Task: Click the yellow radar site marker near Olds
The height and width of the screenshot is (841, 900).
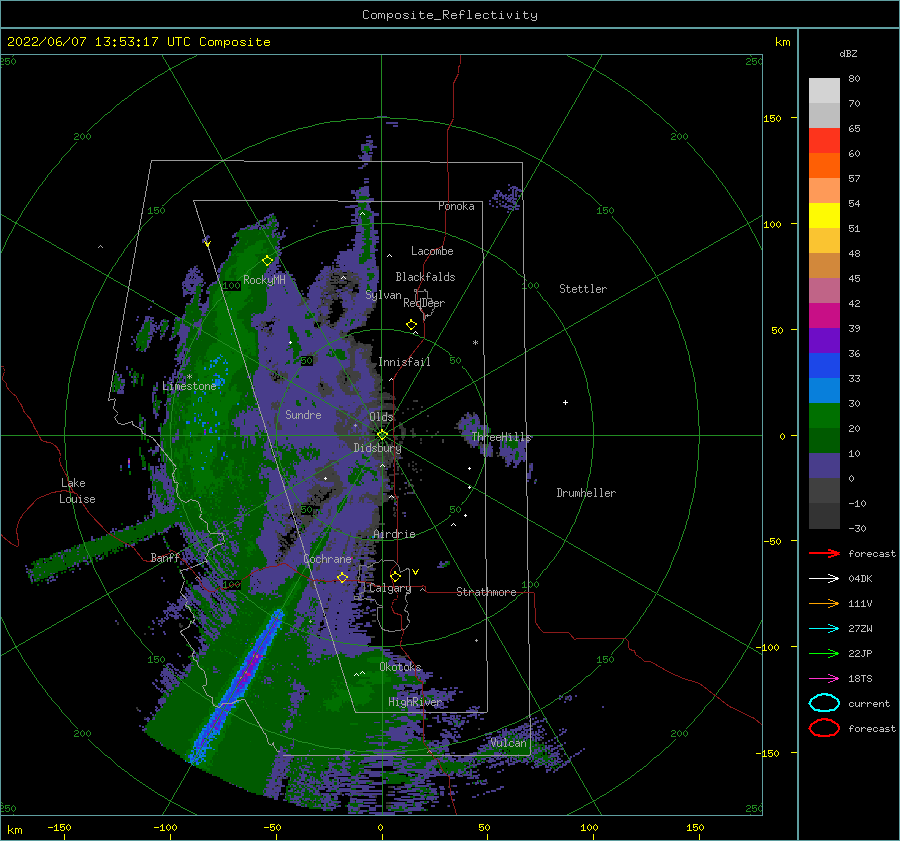Action: (382, 435)
